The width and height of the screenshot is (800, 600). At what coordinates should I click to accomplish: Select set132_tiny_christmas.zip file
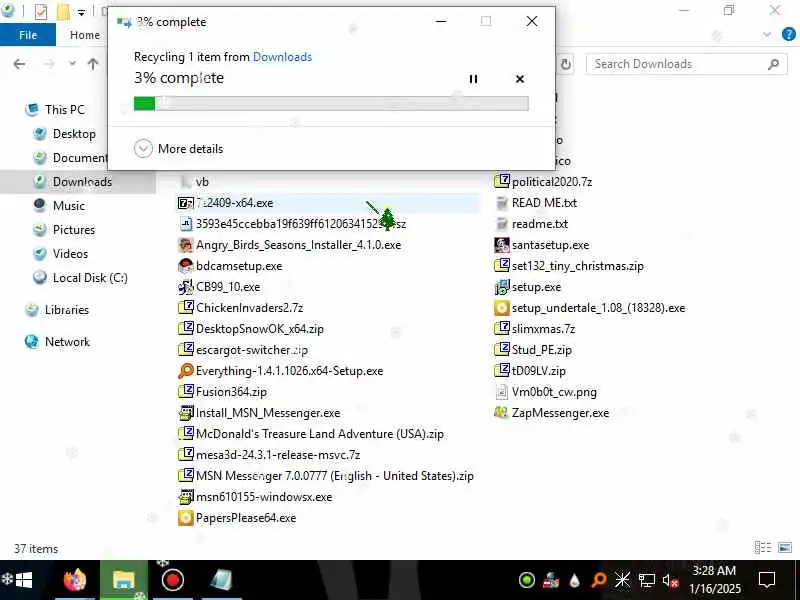pos(569,266)
